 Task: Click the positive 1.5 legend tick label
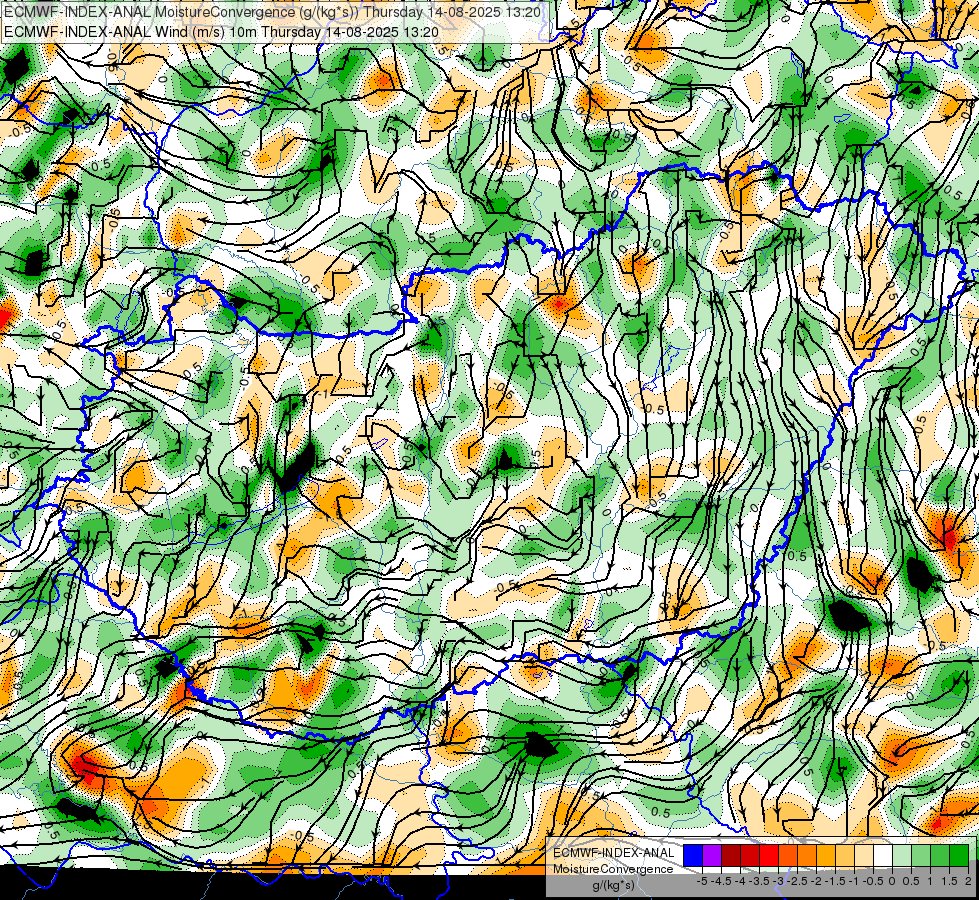(x=949, y=881)
